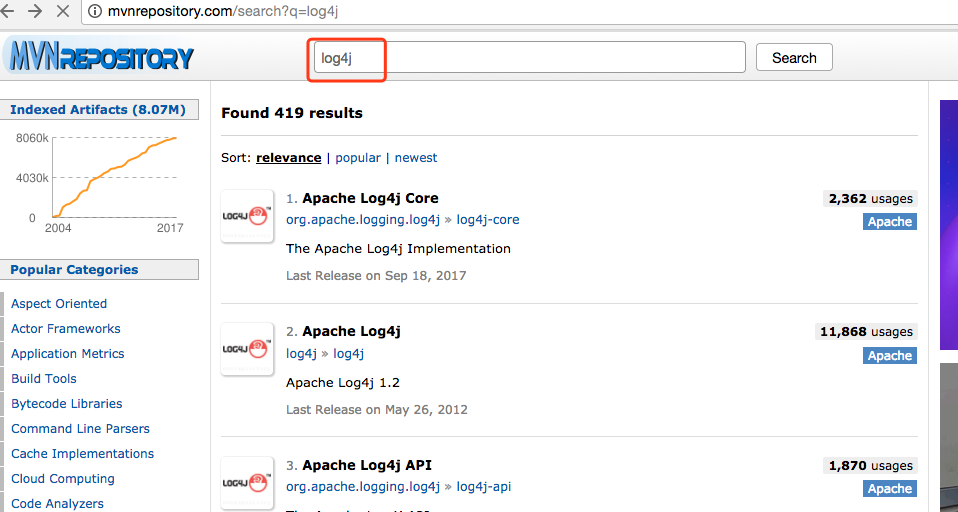
Task: Click the browser forward arrow
Action: click(x=35, y=11)
